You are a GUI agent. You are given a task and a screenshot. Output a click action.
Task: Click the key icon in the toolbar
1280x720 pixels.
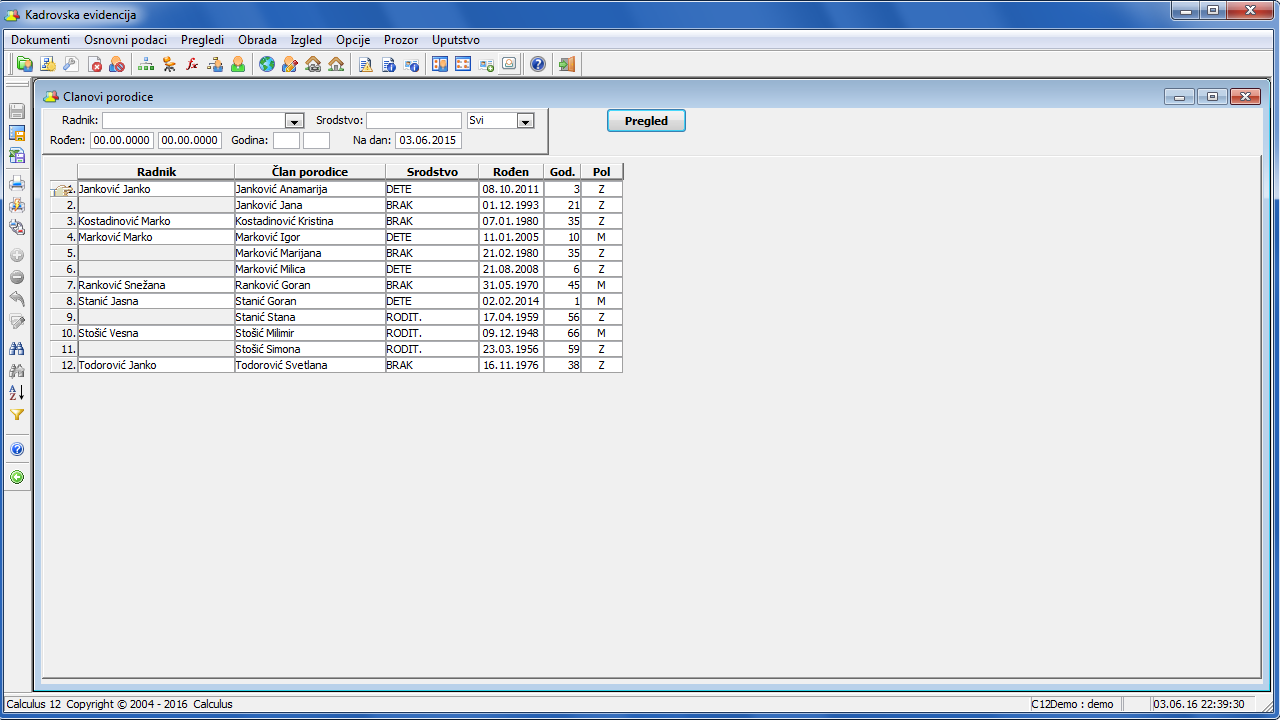point(70,65)
